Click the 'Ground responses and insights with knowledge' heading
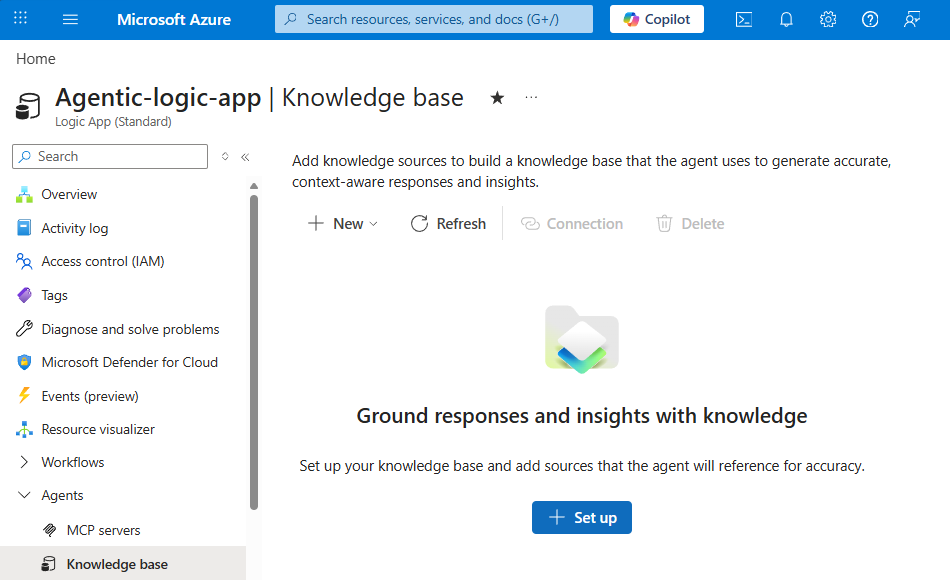This screenshot has width=950, height=580. coord(582,416)
